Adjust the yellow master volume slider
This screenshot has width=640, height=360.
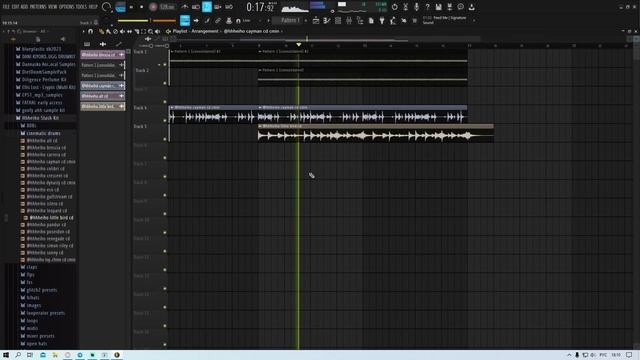[x=133, y=20]
